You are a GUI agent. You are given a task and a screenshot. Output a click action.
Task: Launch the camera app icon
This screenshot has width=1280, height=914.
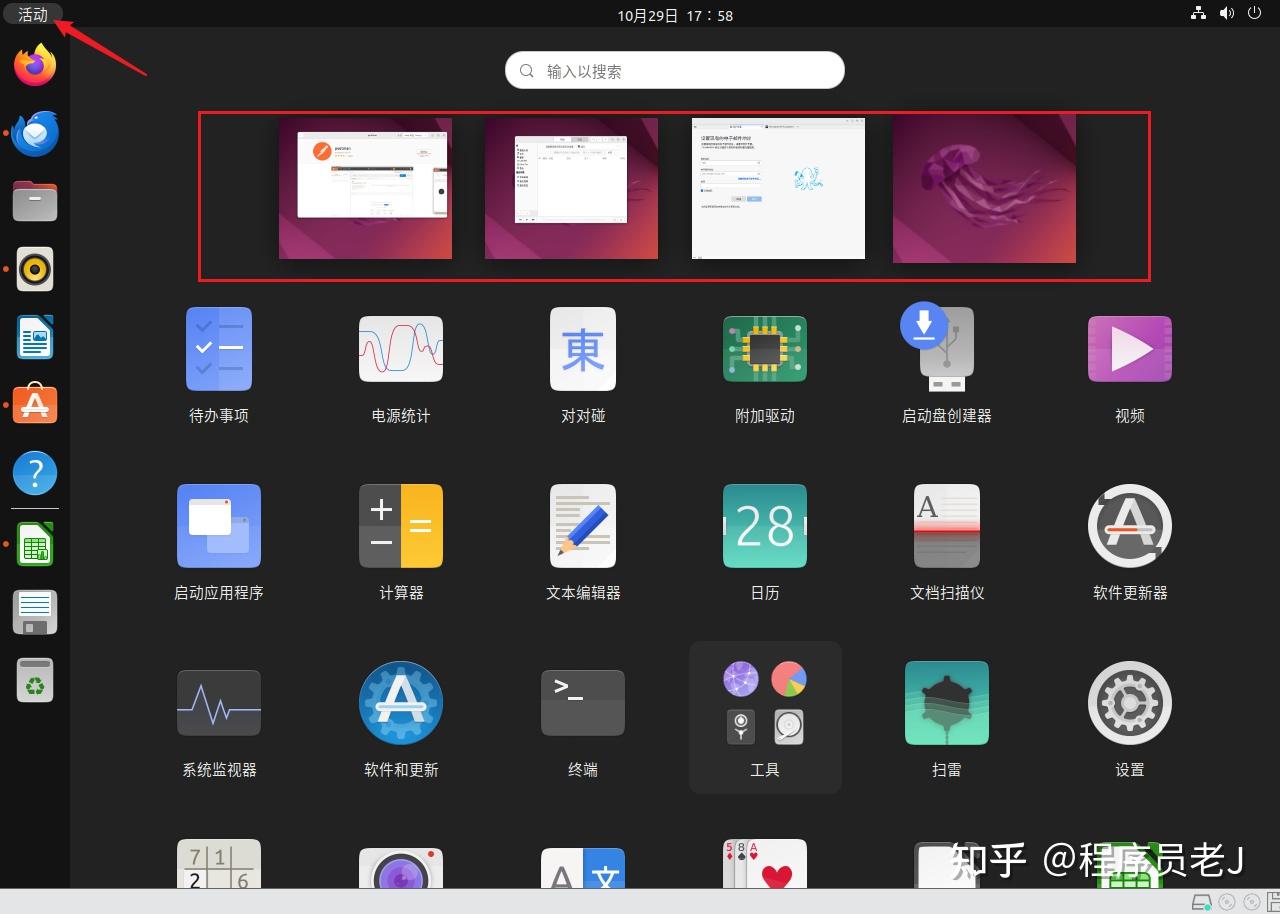pyautogui.click(x=401, y=868)
